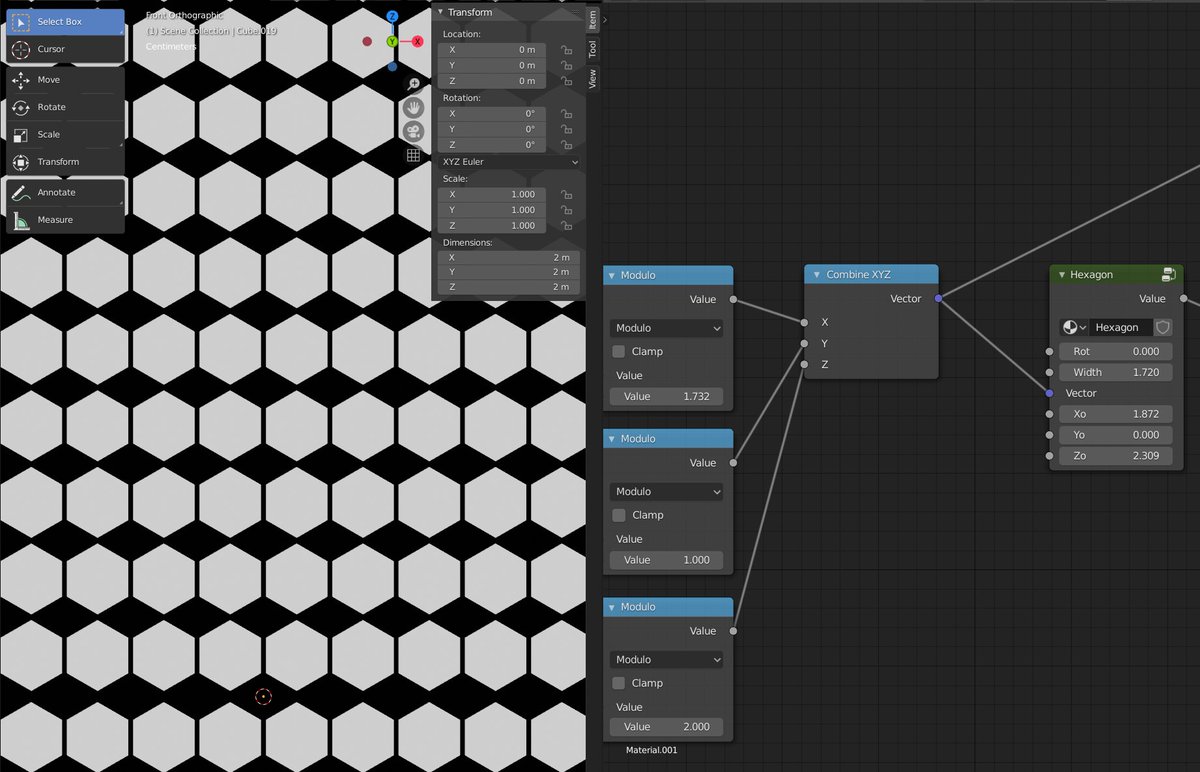Open the Hexagon node group browse dropdown
This screenshot has width=1200, height=772.
(1074, 327)
